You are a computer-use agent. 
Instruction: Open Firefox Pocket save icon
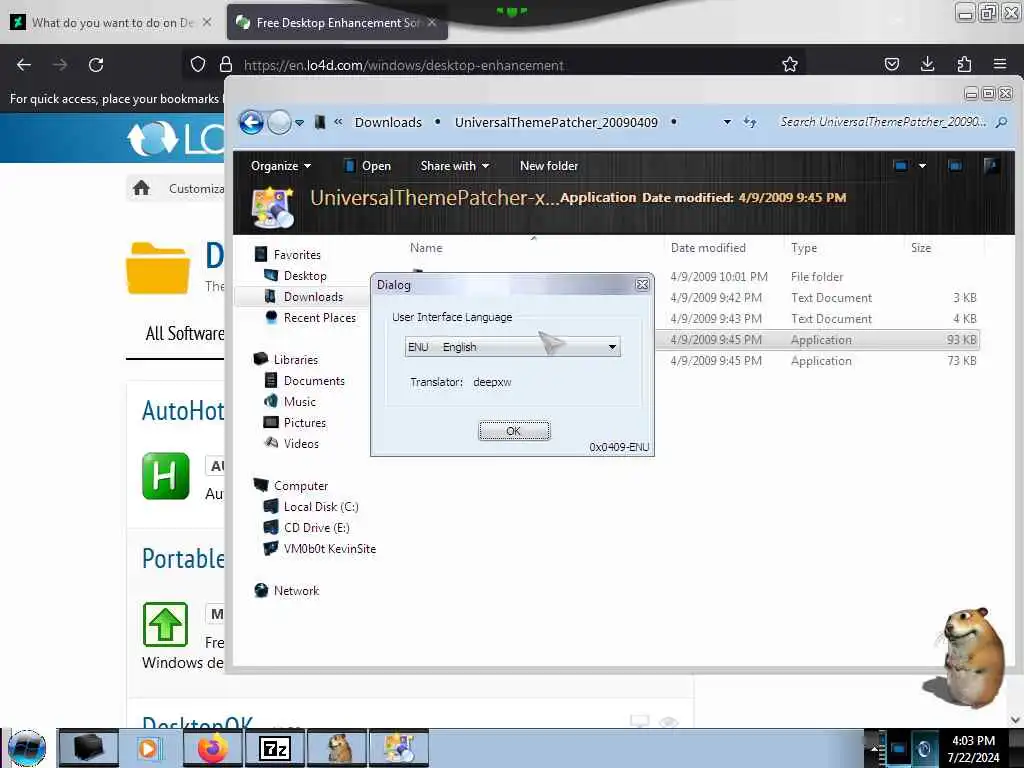coord(891,64)
